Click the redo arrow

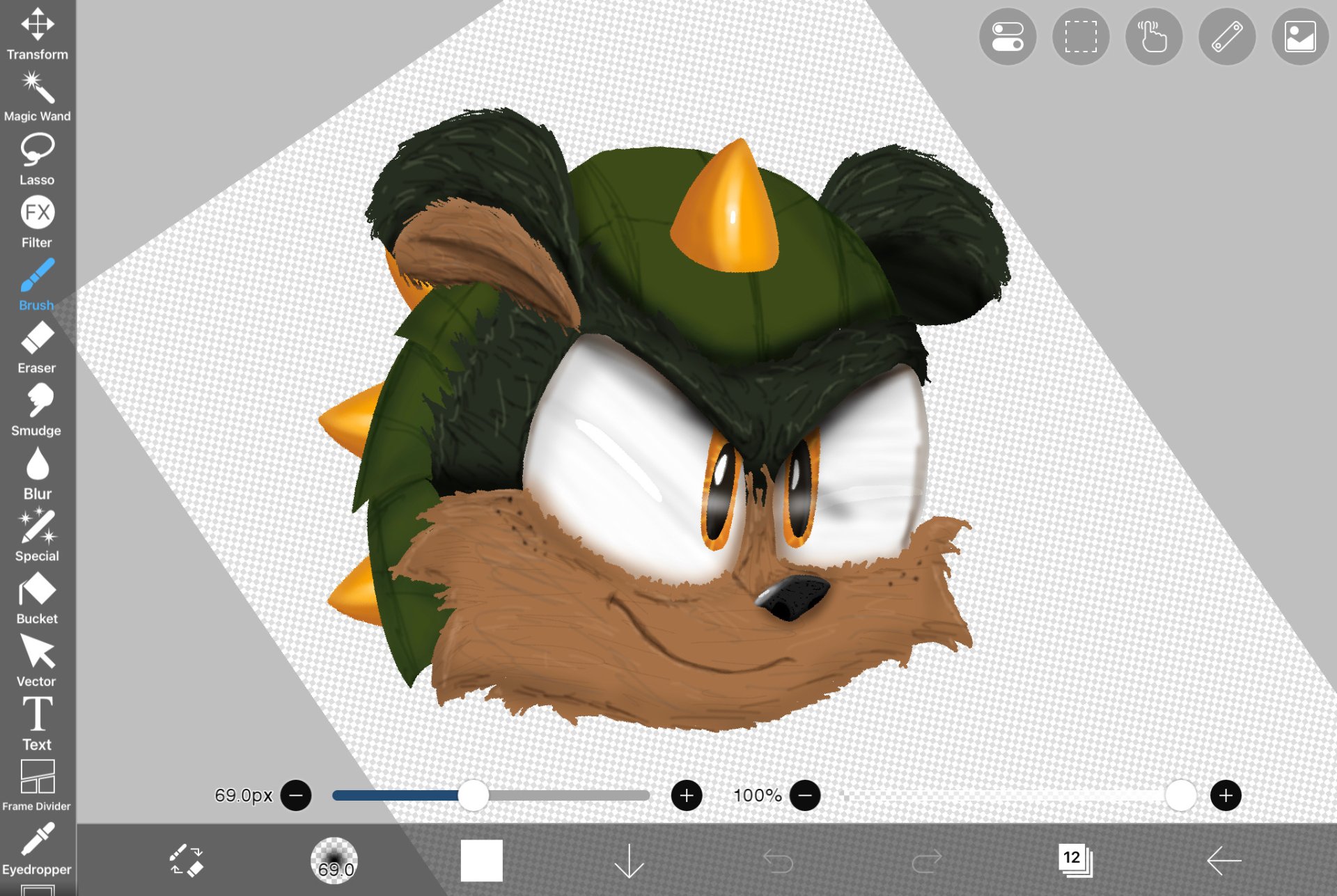pos(926,862)
